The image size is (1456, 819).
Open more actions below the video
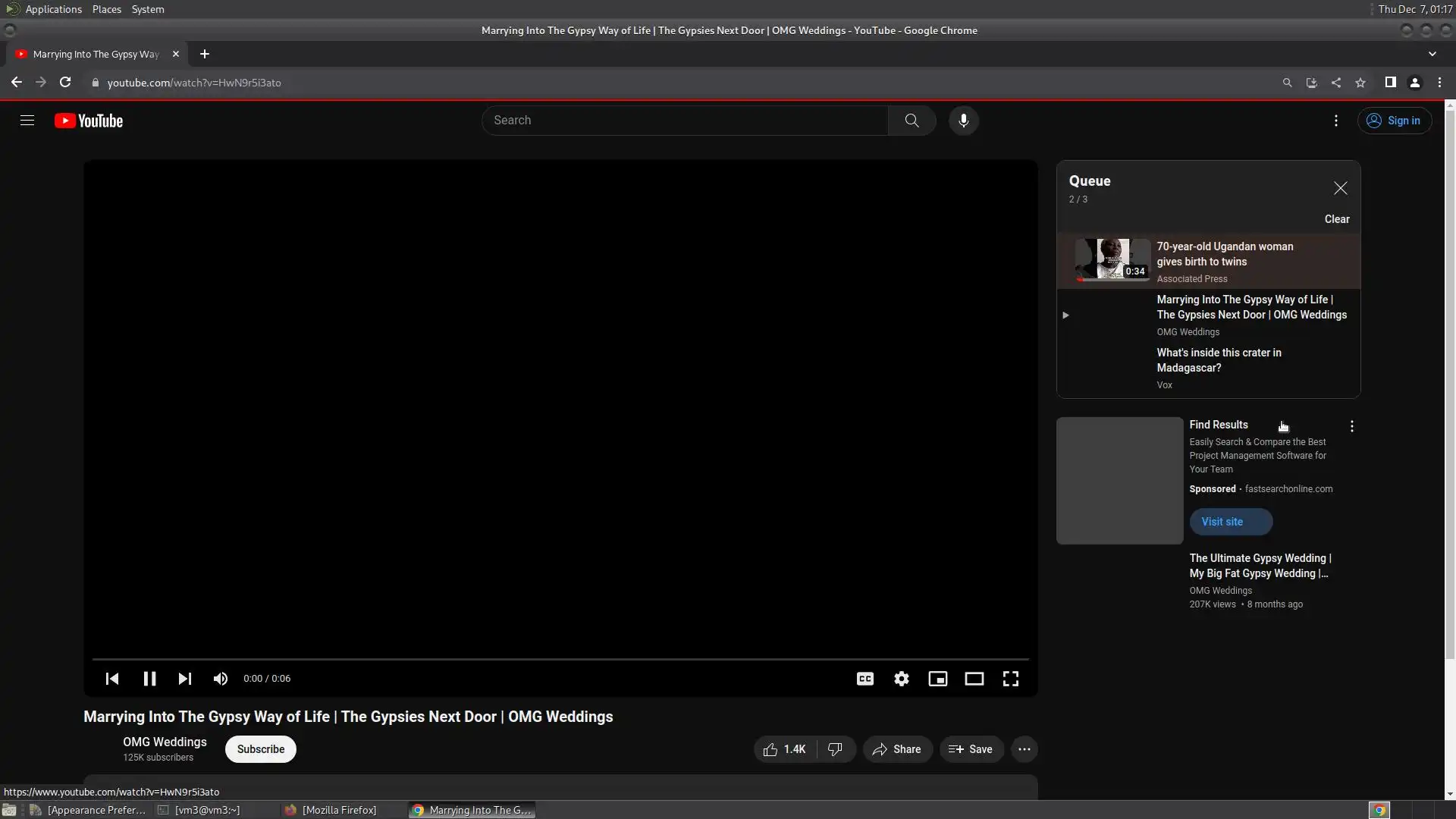click(1024, 749)
